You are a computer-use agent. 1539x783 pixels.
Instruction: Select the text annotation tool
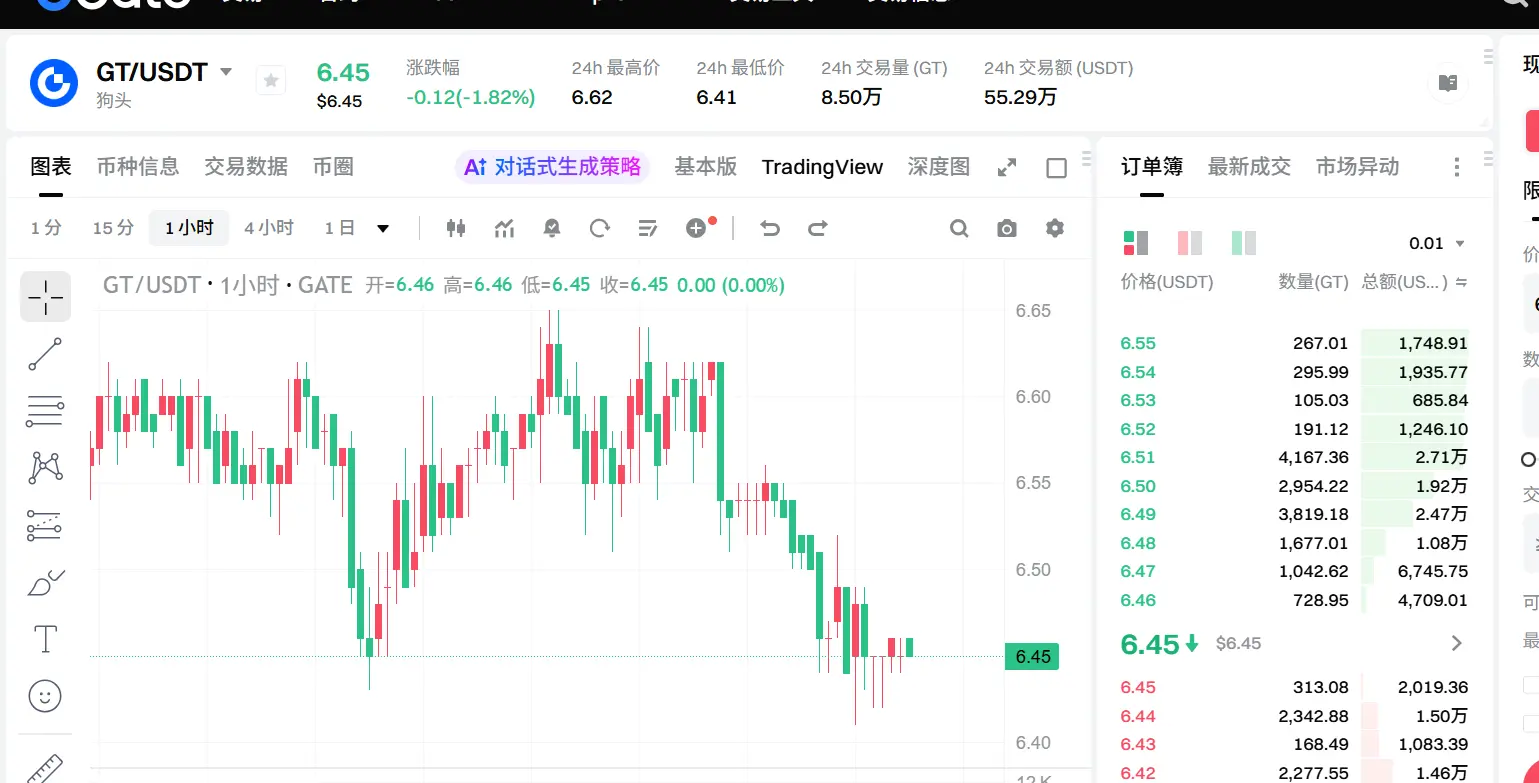pyautogui.click(x=45, y=639)
